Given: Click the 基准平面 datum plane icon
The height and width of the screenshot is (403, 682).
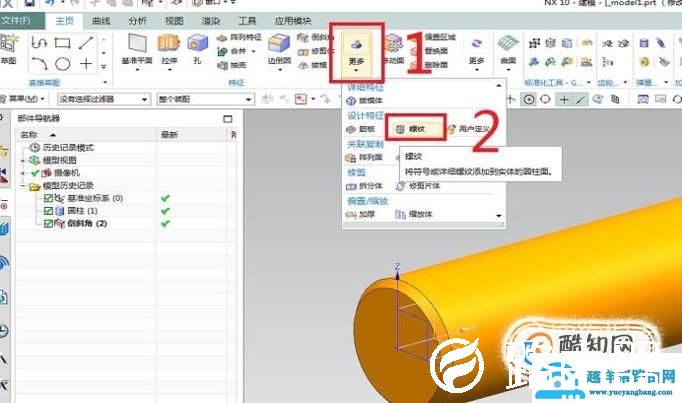Looking at the screenshot, I should click(x=137, y=48).
